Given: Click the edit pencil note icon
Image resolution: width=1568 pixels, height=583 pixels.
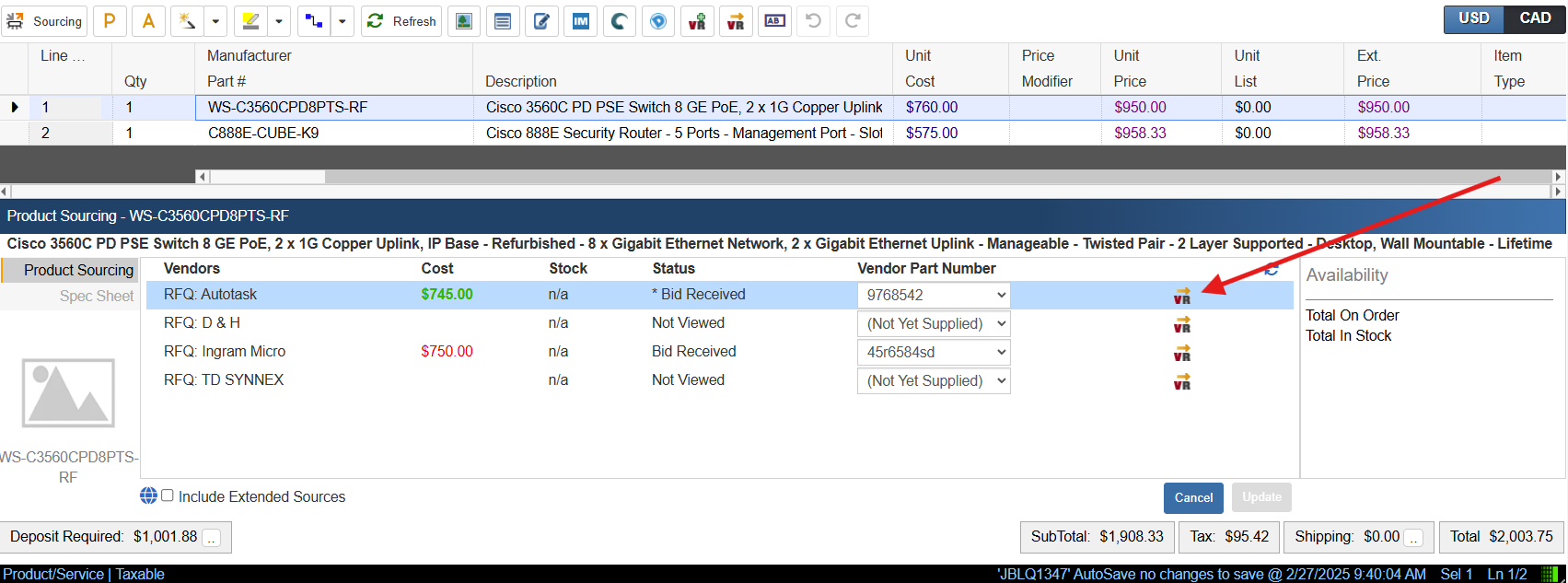Looking at the screenshot, I should tap(542, 21).
